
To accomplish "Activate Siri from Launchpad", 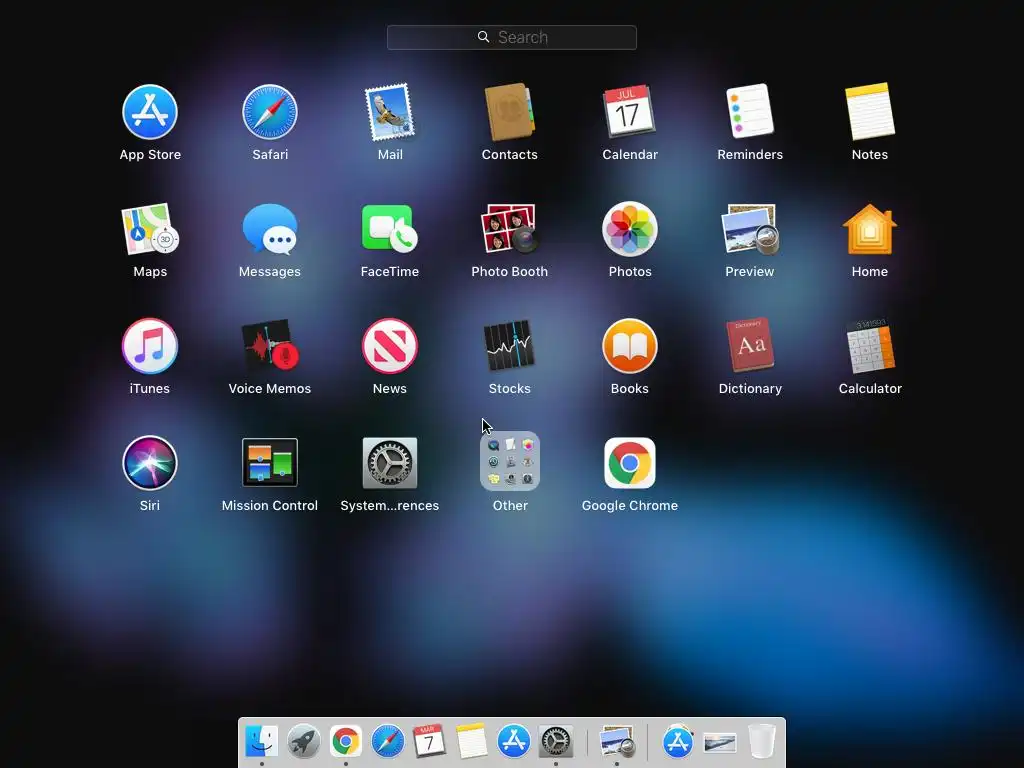I will (150, 463).
